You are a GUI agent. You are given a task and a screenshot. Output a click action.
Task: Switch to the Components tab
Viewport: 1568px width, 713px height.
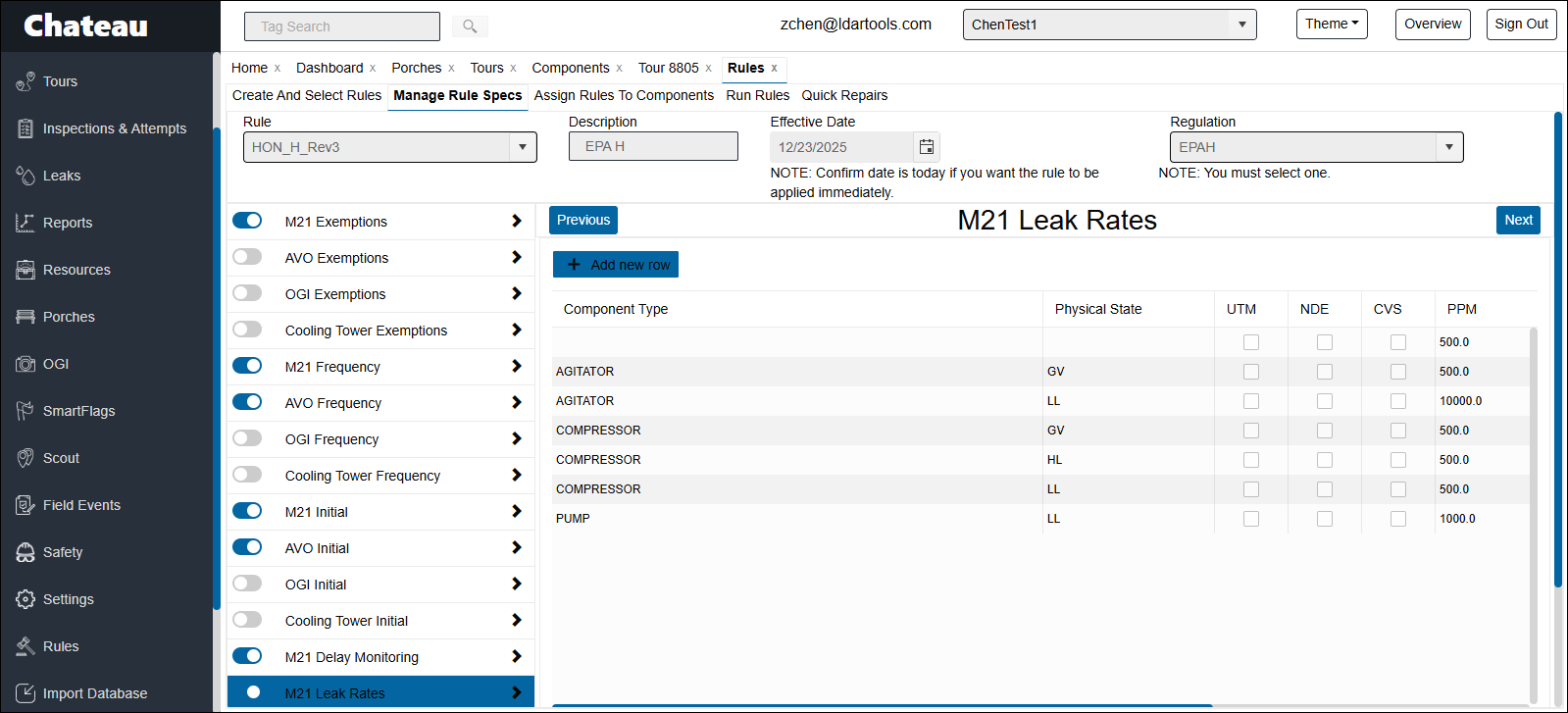[x=570, y=68]
